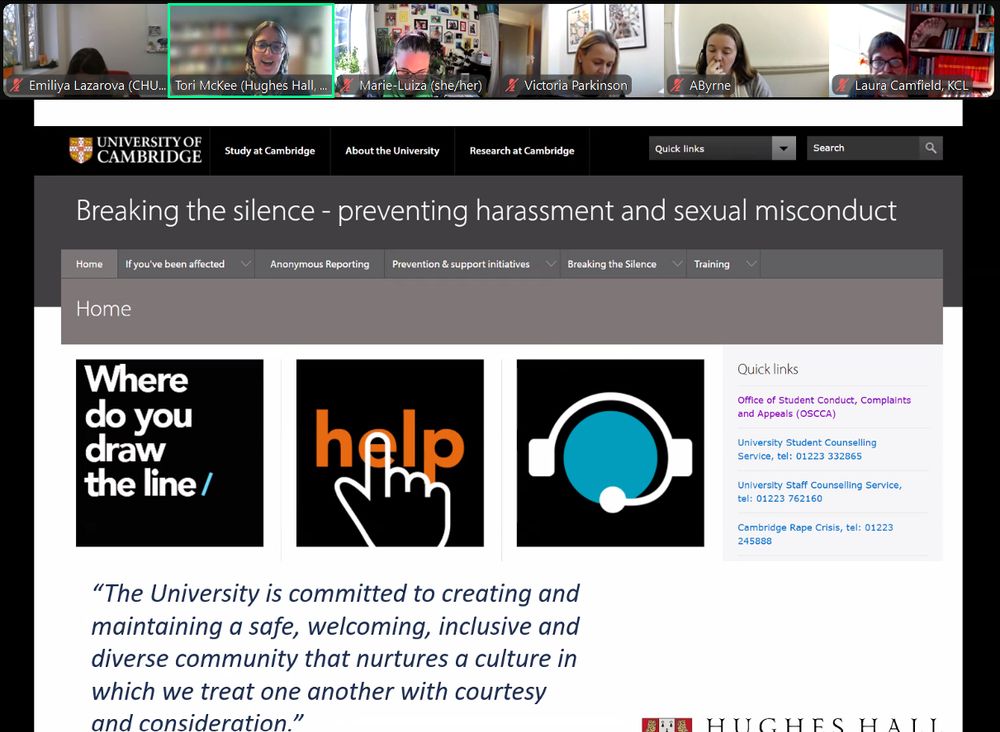Select Emiliya Lazarova's video thumbnail
The height and width of the screenshot is (732, 1000).
85,50
